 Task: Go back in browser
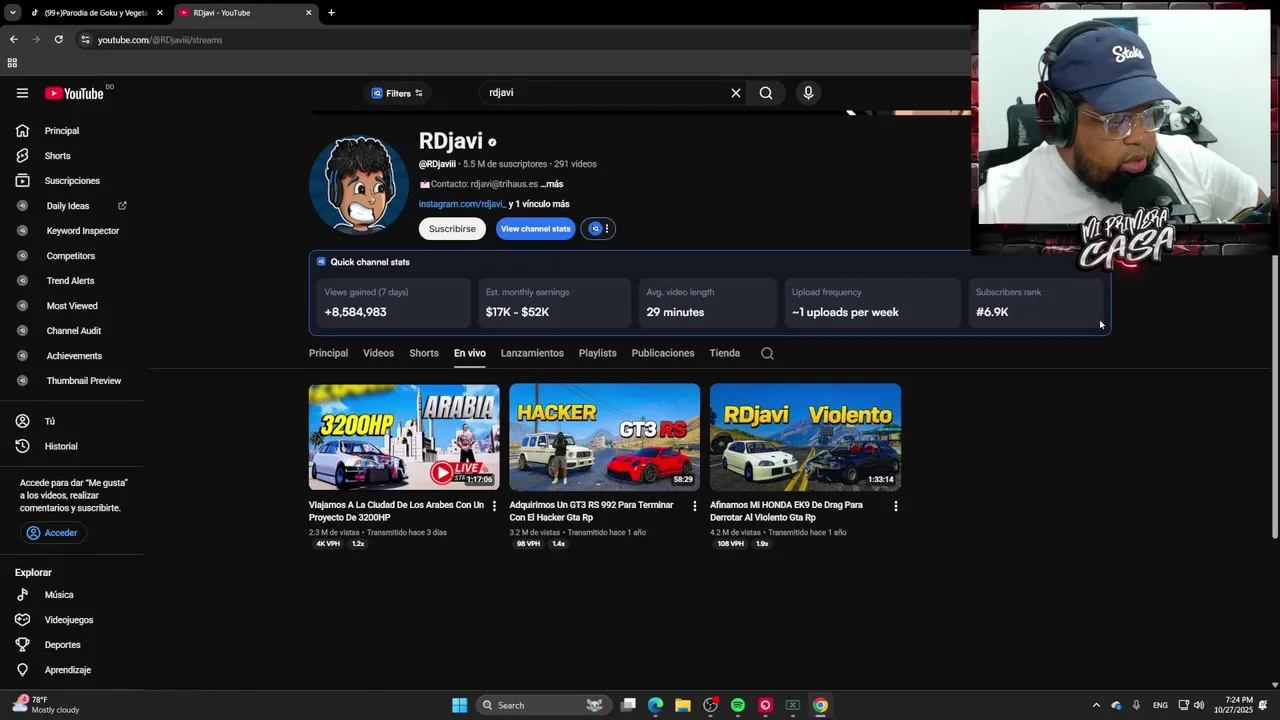point(14,40)
